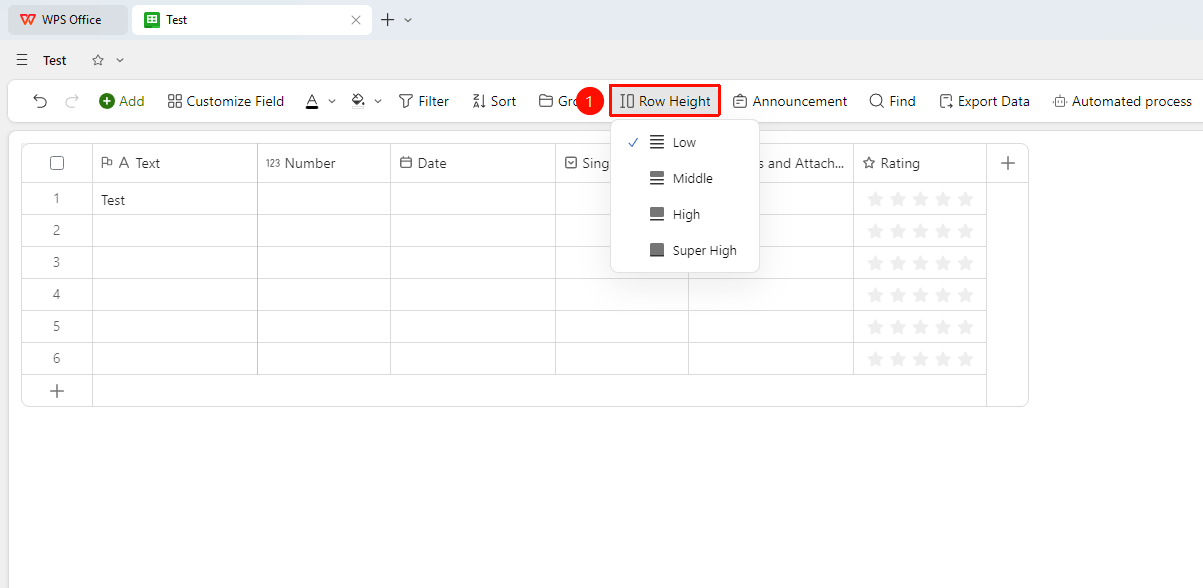Expand the font color dropdown arrow
Viewport: 1203px width, 588px height.
pos(332,101)
